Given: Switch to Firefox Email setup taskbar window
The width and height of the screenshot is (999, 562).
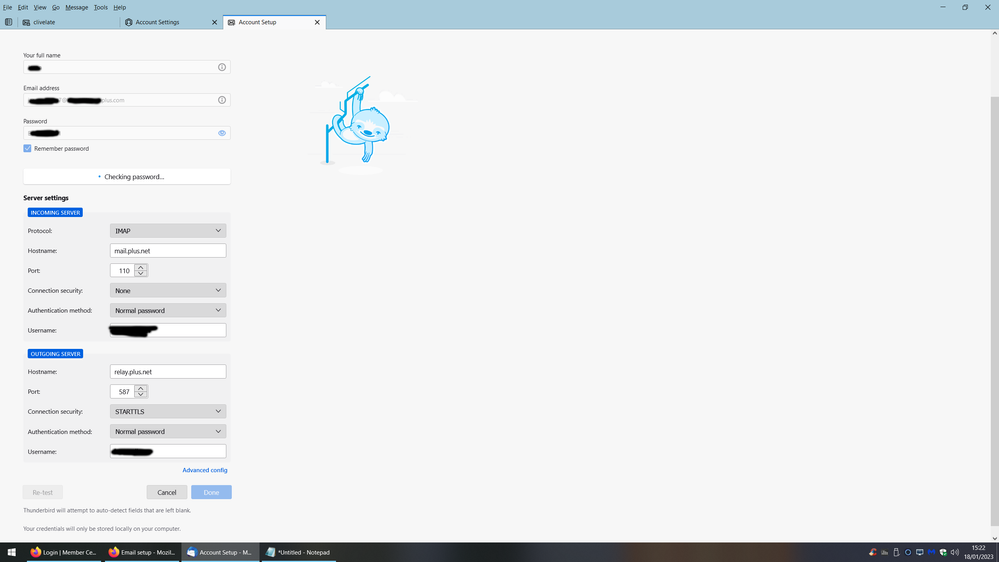Looking at the screenshot, I should (141, 552).
